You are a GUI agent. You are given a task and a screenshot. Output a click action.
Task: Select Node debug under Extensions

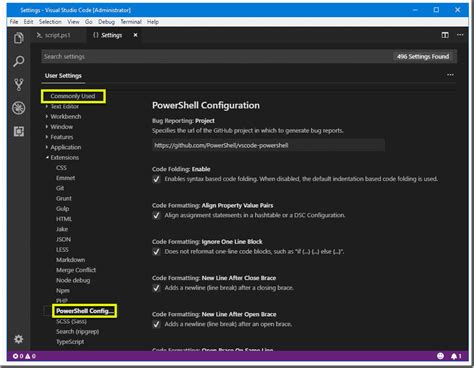tap(73, 280)
